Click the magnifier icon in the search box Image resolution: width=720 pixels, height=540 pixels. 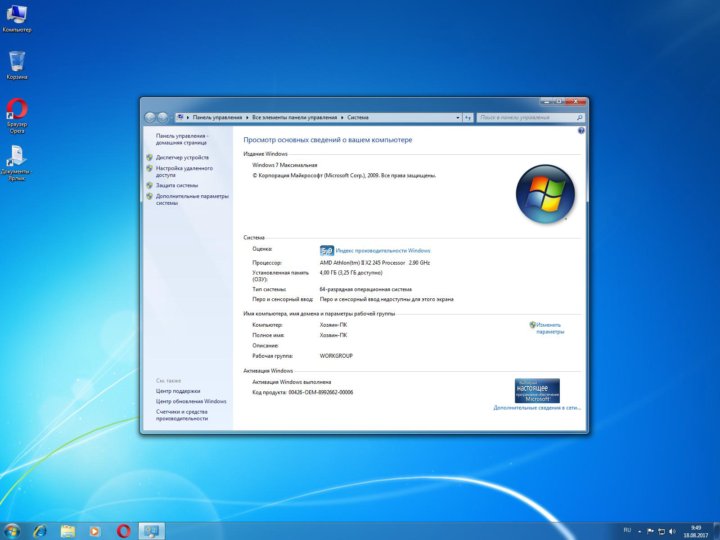click(579, 118)
